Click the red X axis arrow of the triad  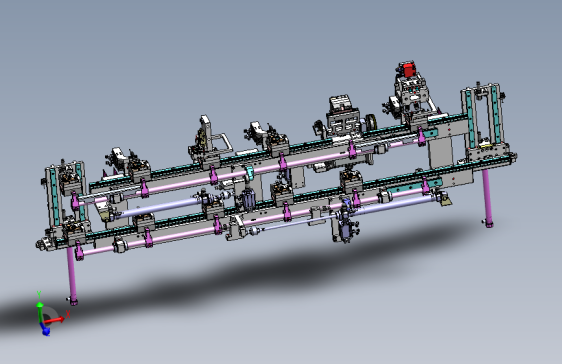(54, 320)
